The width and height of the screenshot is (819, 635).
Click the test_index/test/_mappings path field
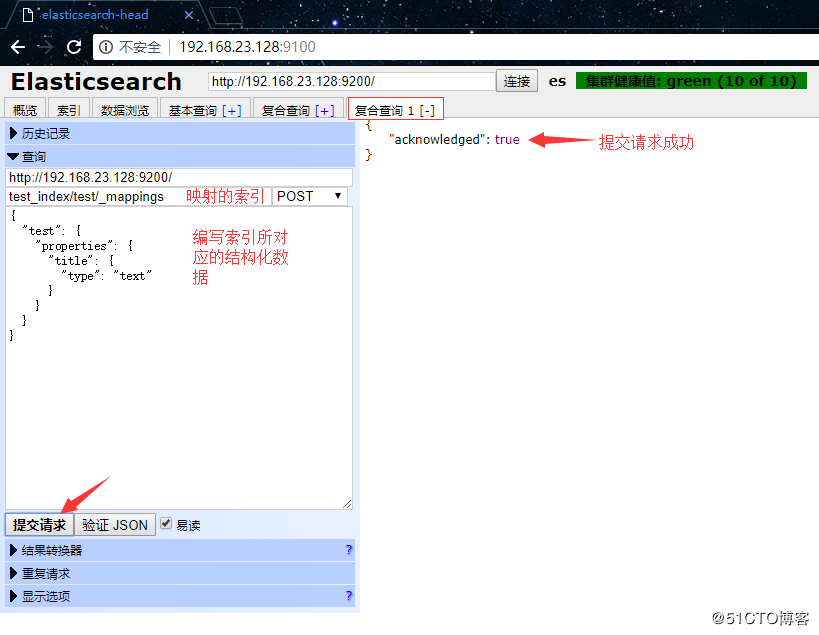click(138, 196)
